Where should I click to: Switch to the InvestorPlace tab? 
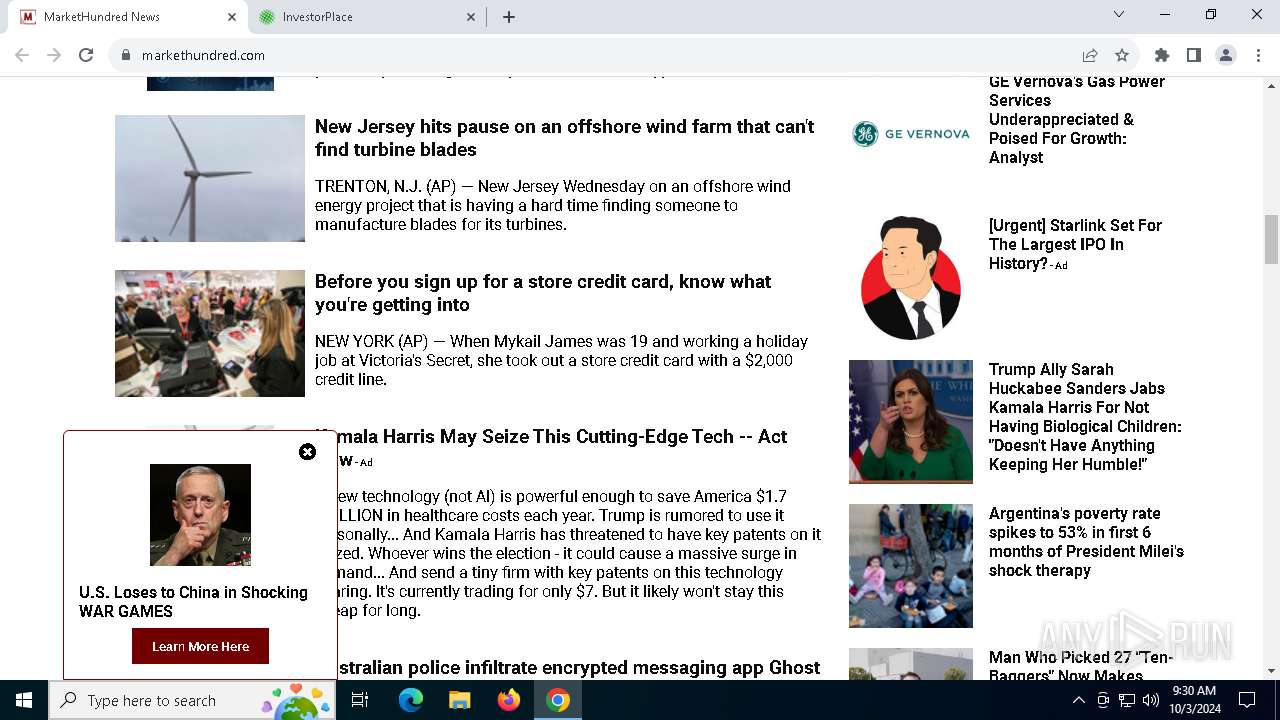pos(366,17)
